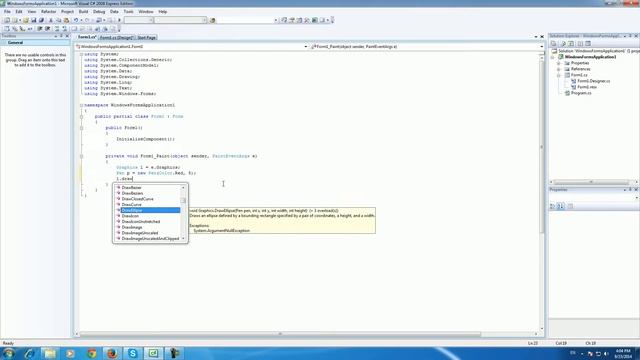Open the solution platform combo box
The image size is (640, 360).
point(181,20)
